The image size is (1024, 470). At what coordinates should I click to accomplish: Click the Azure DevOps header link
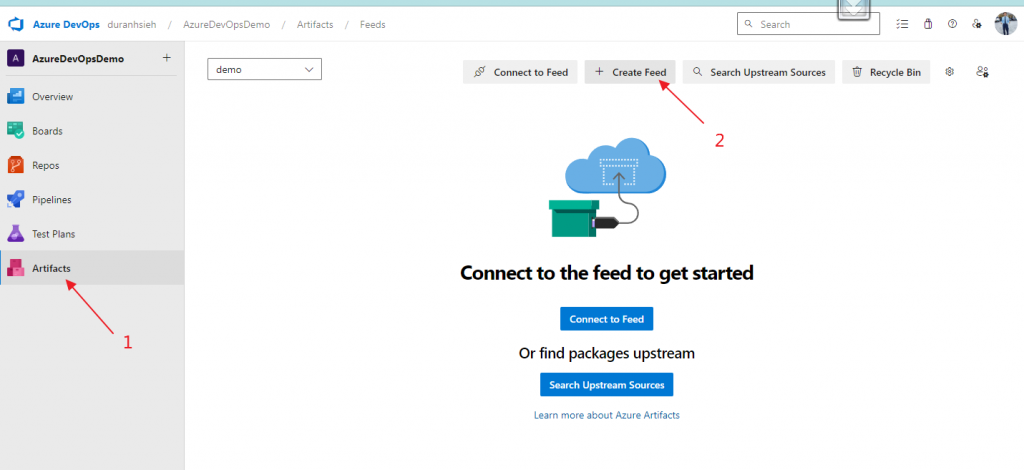coord(67,25)
